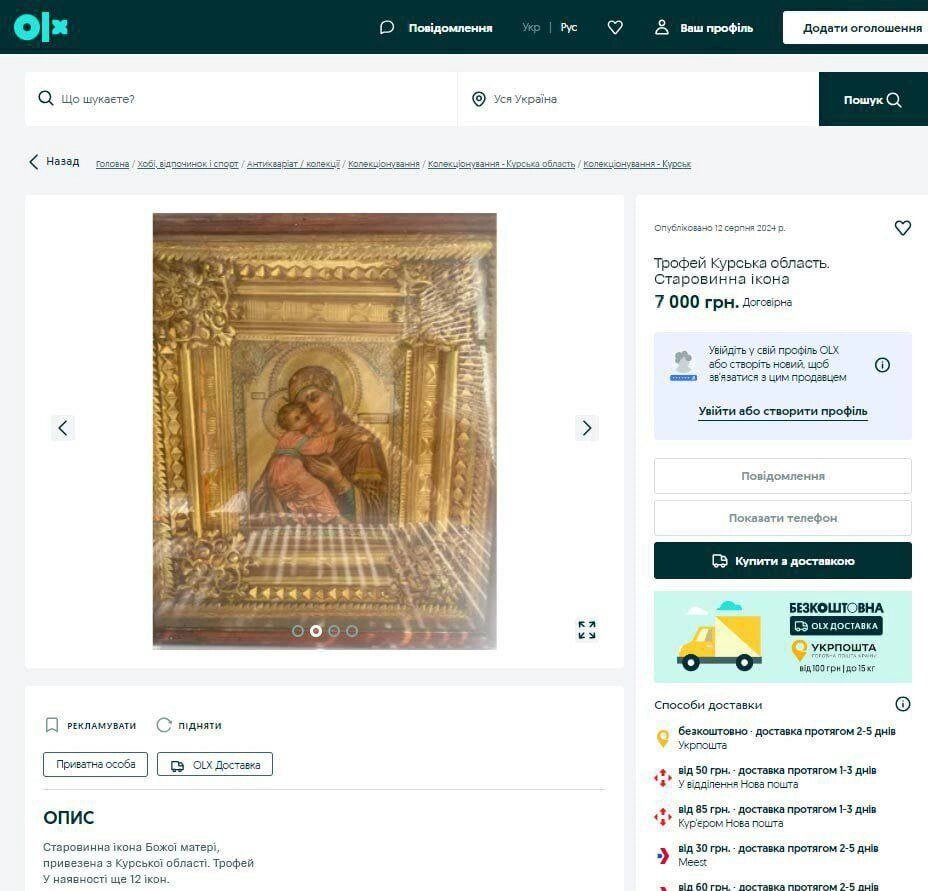Open the Уся Україна location field
Image resolution: width=928 pixels, height=891 pixels.
[639, 99]
